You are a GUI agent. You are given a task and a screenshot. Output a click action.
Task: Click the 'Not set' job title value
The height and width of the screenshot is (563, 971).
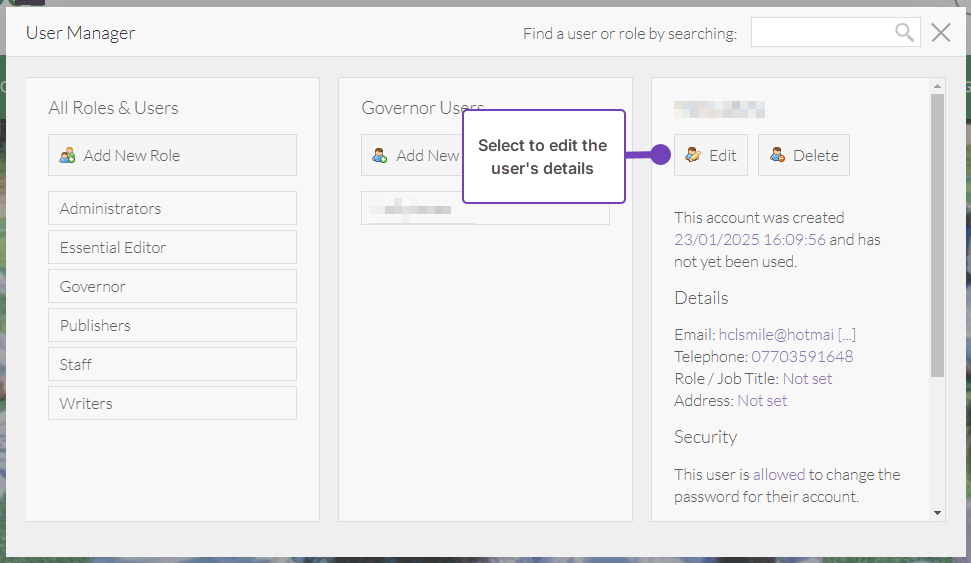[x=807, y=379]
